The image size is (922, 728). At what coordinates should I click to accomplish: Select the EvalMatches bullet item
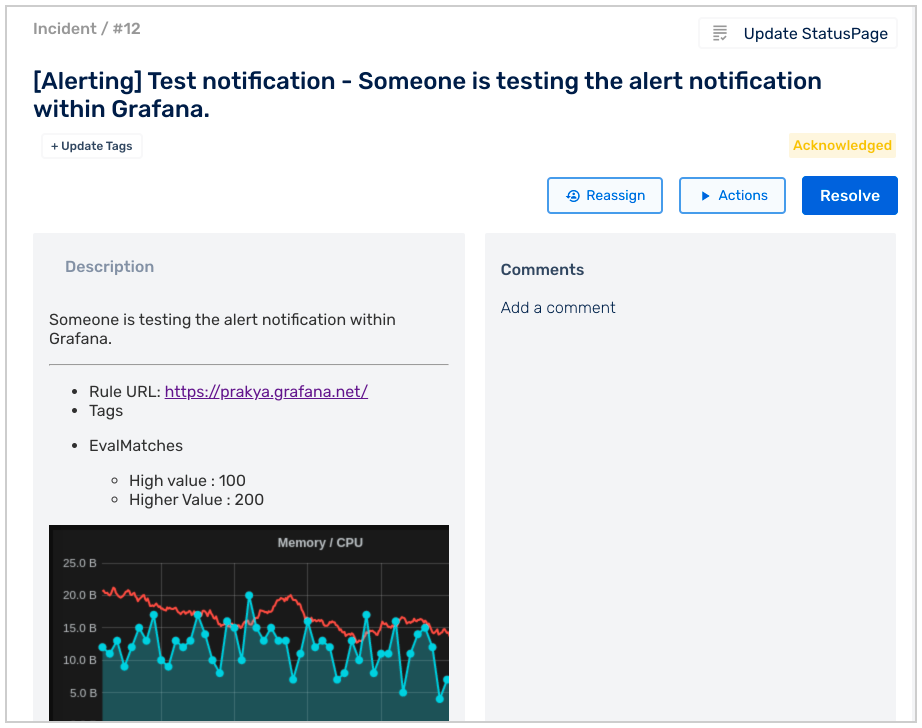[135, 445]
